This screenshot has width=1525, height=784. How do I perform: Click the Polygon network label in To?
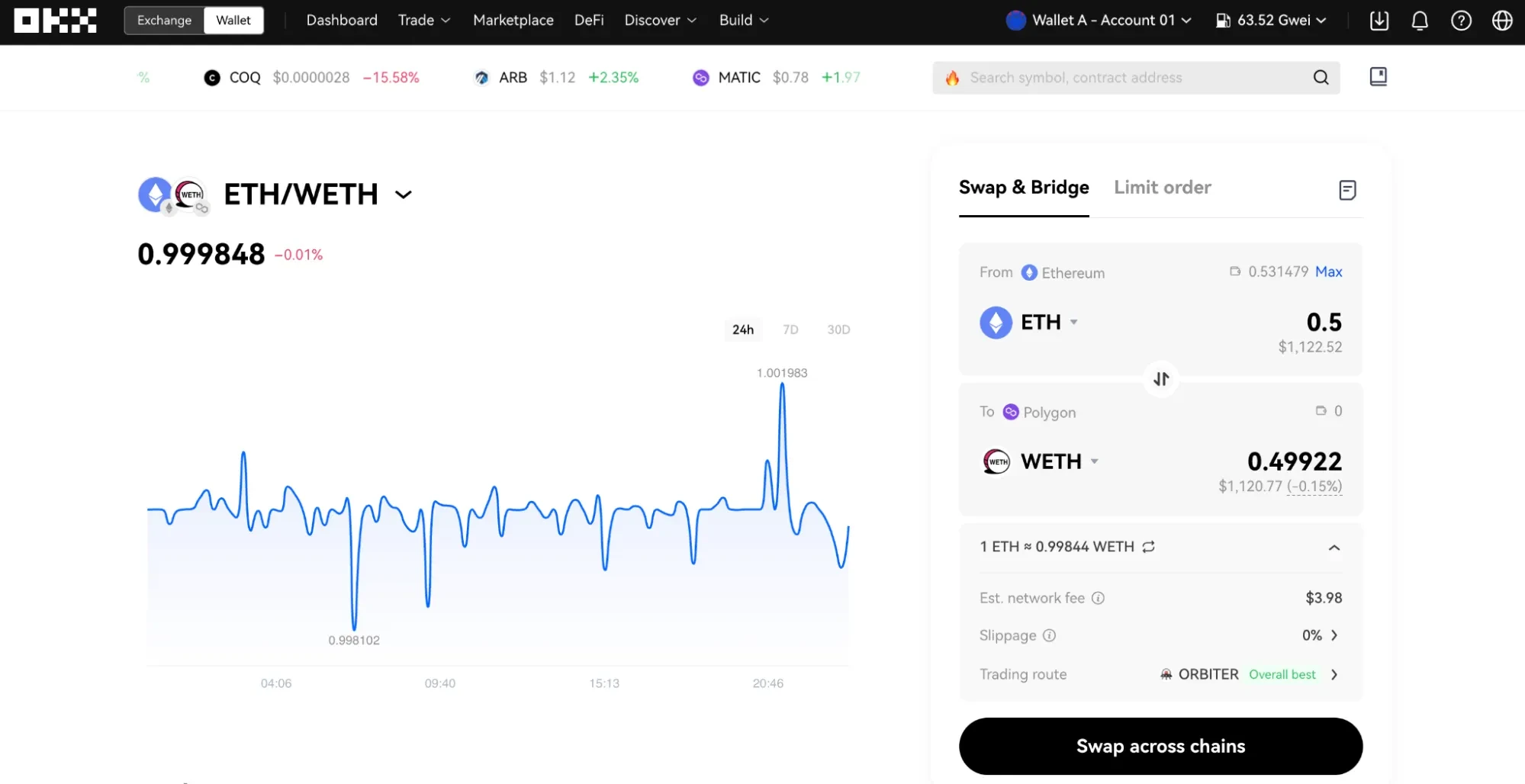coord(1039,413)
